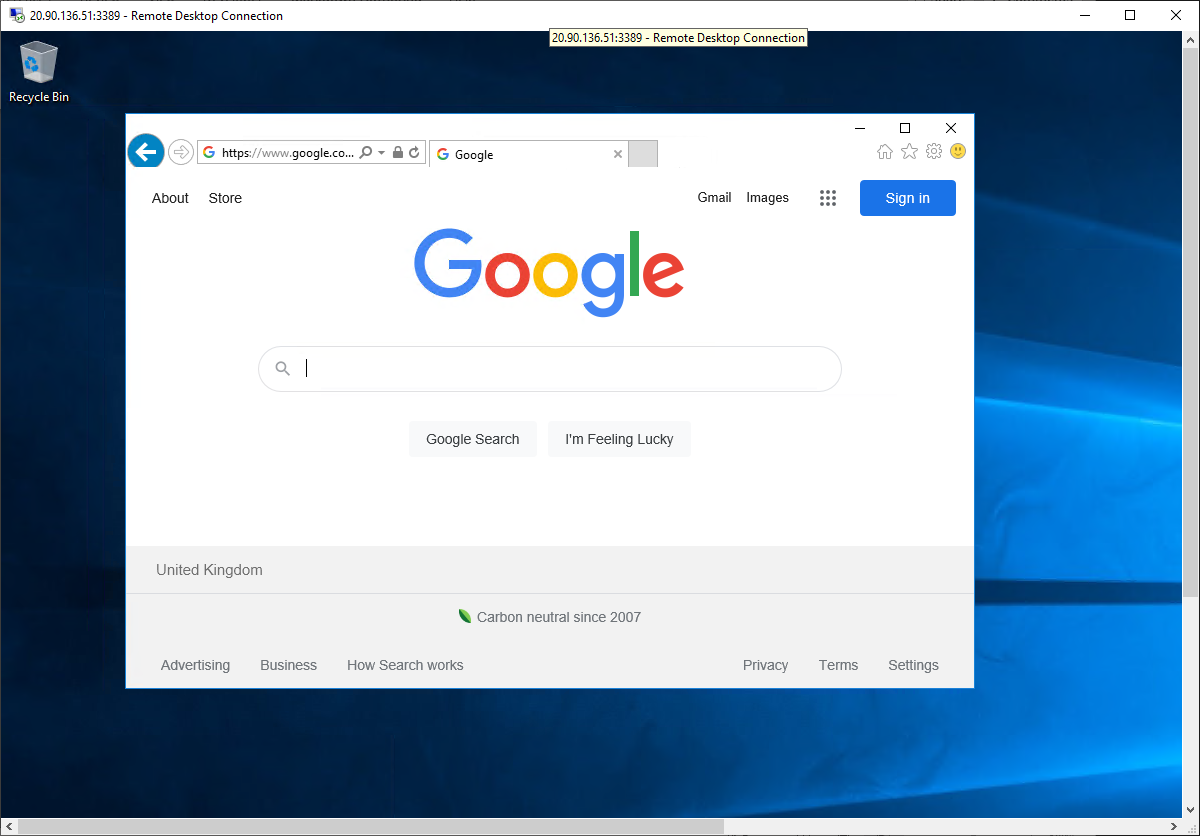Image resolution: width=1200 pixels, height=836 pixels.
Task: Click I'm Feeling Lucky
Action: [x=619, y=439]
